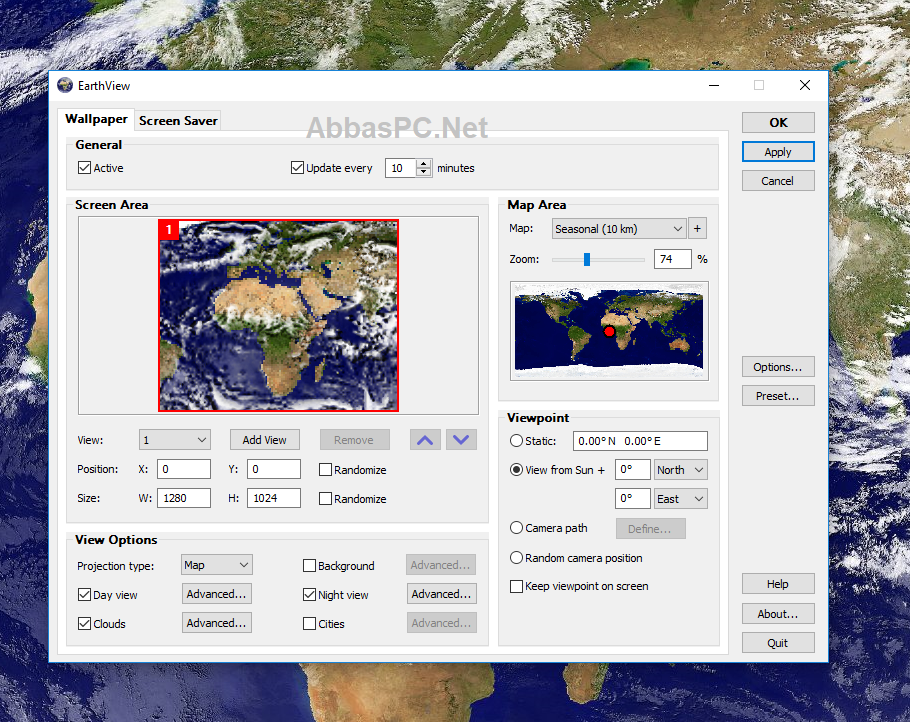910x722 pixels.
Task: Open the Preset dialog
Action: coord(778,396)
